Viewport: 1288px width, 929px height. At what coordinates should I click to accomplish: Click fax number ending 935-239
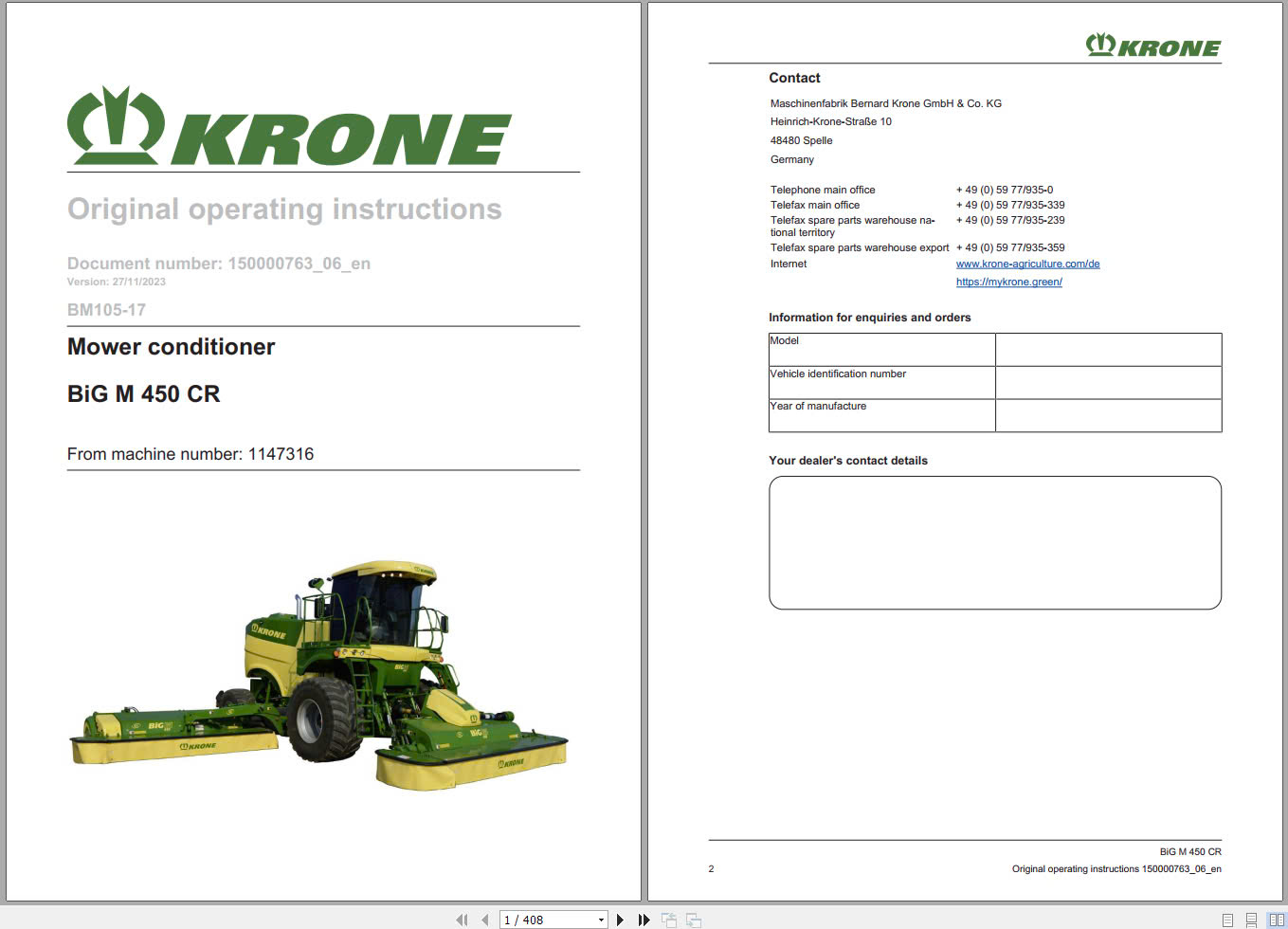pos(1010,220)
